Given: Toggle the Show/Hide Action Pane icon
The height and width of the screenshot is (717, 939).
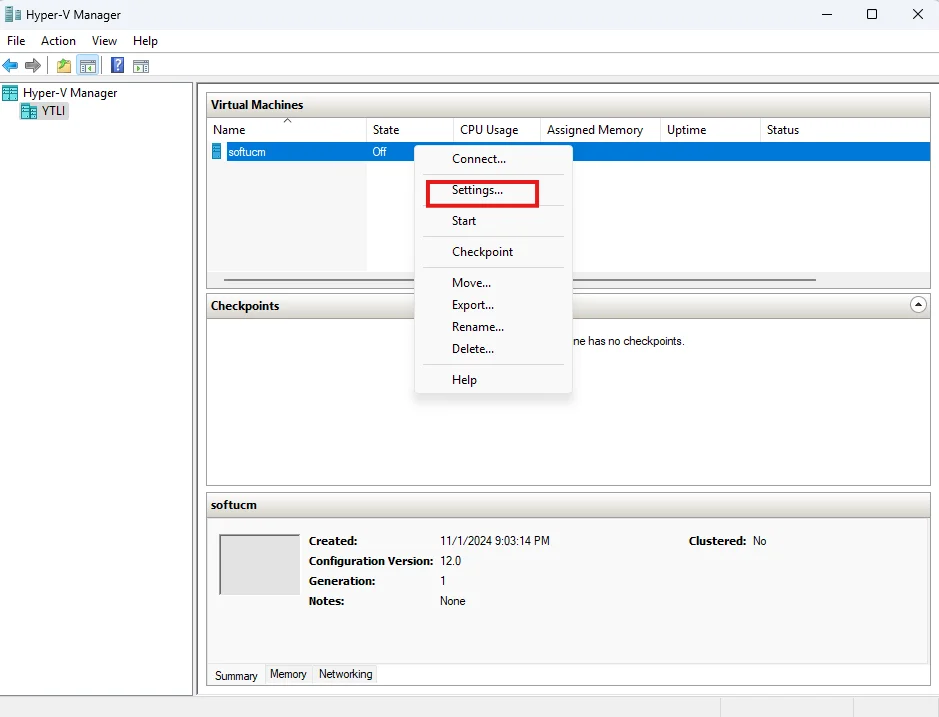Looking at the screenshot, I should point(141,66).
